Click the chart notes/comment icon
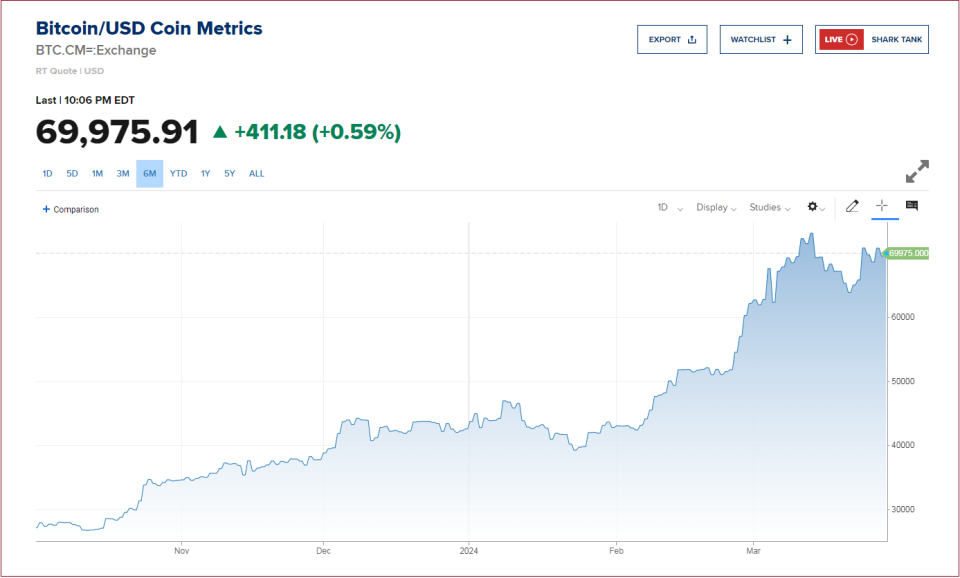This screenshot has height=578, width=960. coord(911,206)
